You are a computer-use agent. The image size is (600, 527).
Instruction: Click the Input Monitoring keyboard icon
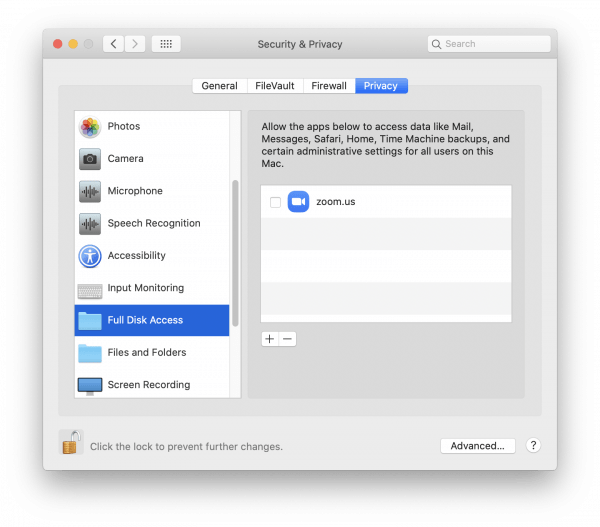tap(90, 291)
